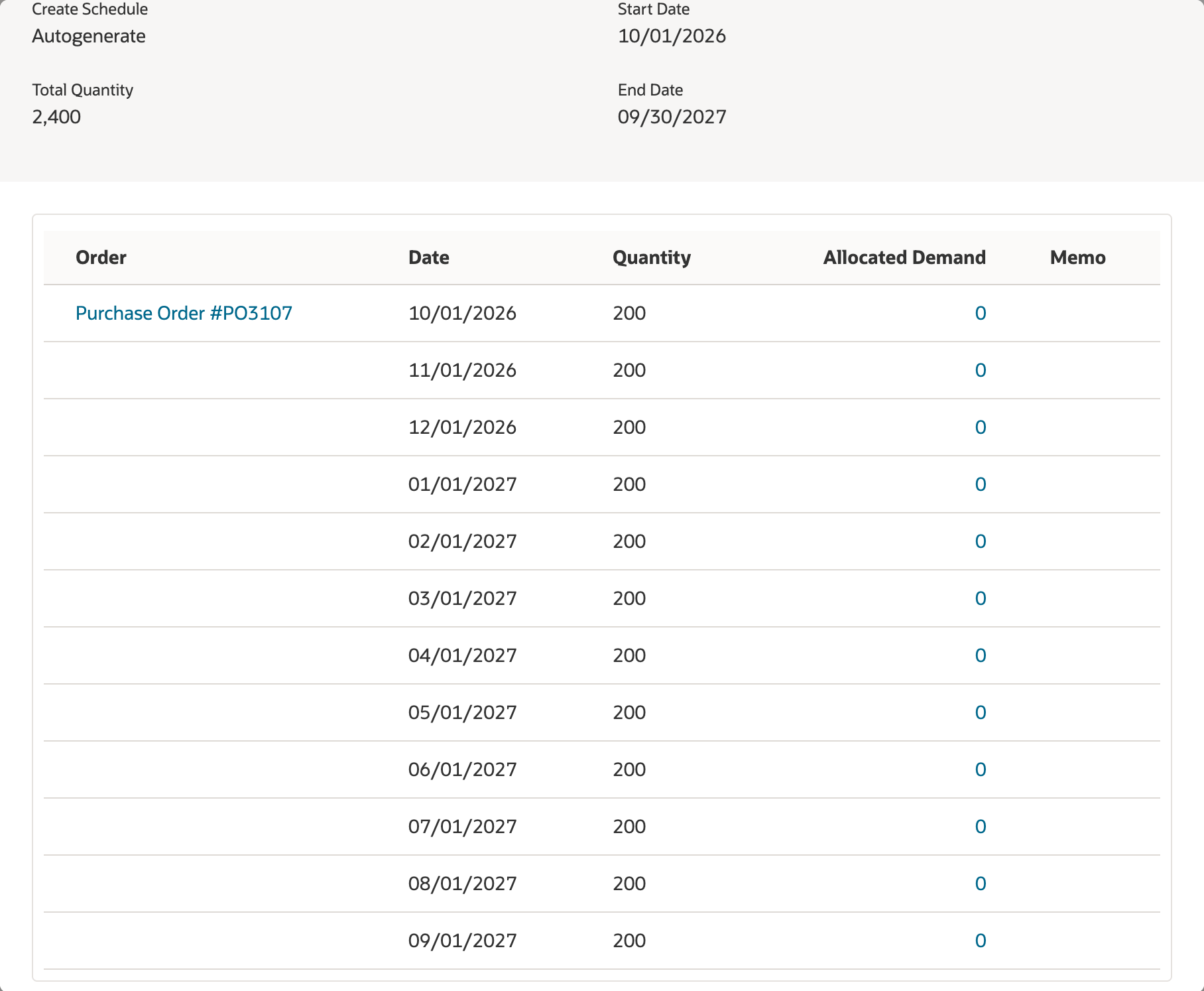Select the 01/01/2027 date cell

point(462,484)
